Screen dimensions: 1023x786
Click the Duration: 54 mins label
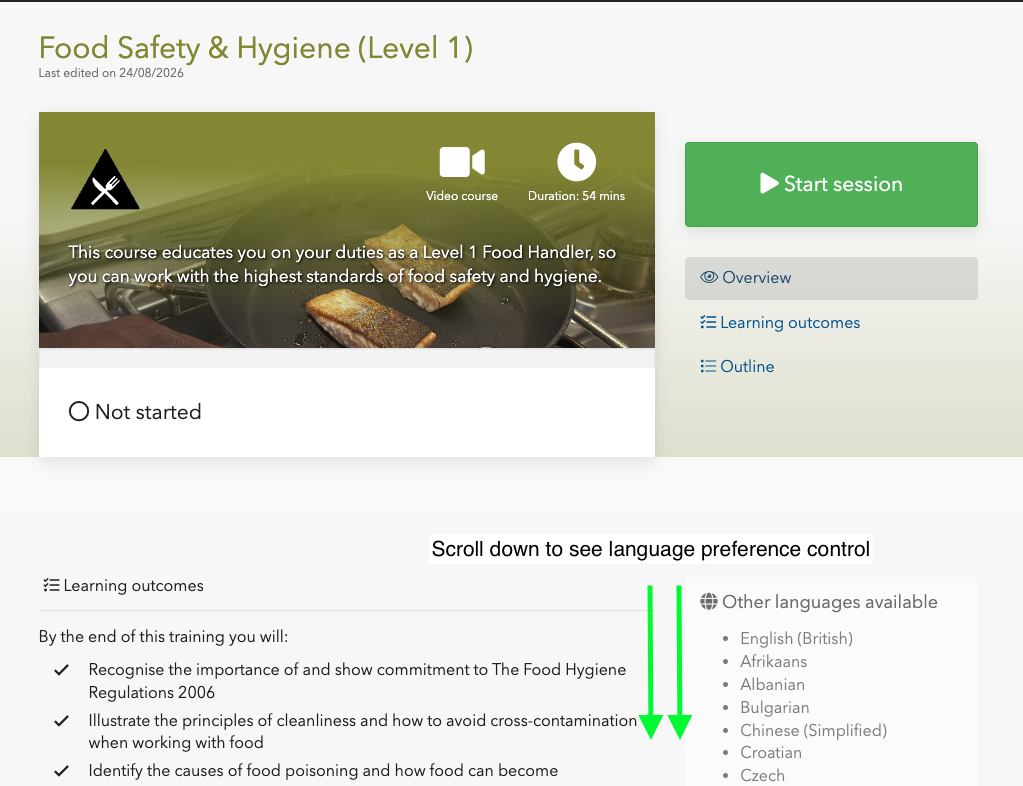576,196
